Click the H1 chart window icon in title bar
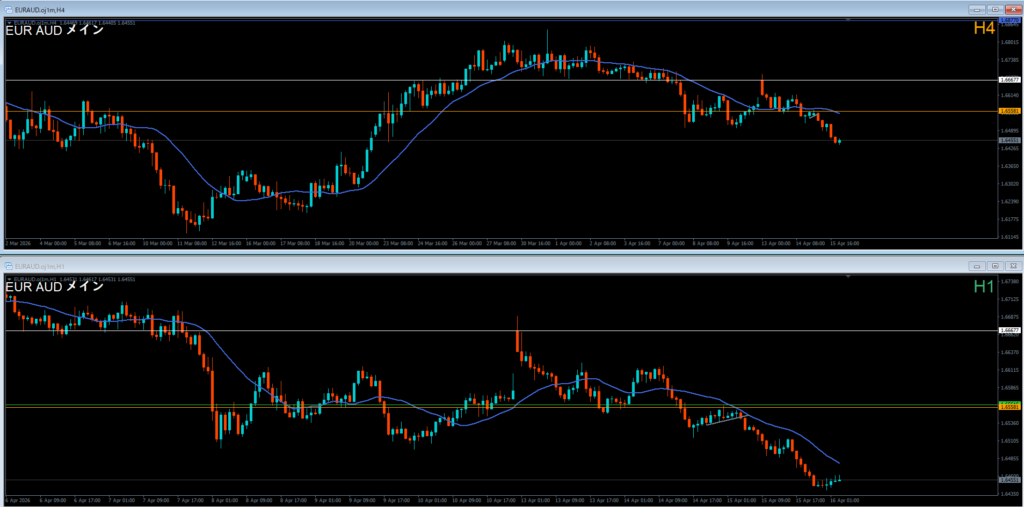This screenshot has height=507, width=1024. coord(7,266)
